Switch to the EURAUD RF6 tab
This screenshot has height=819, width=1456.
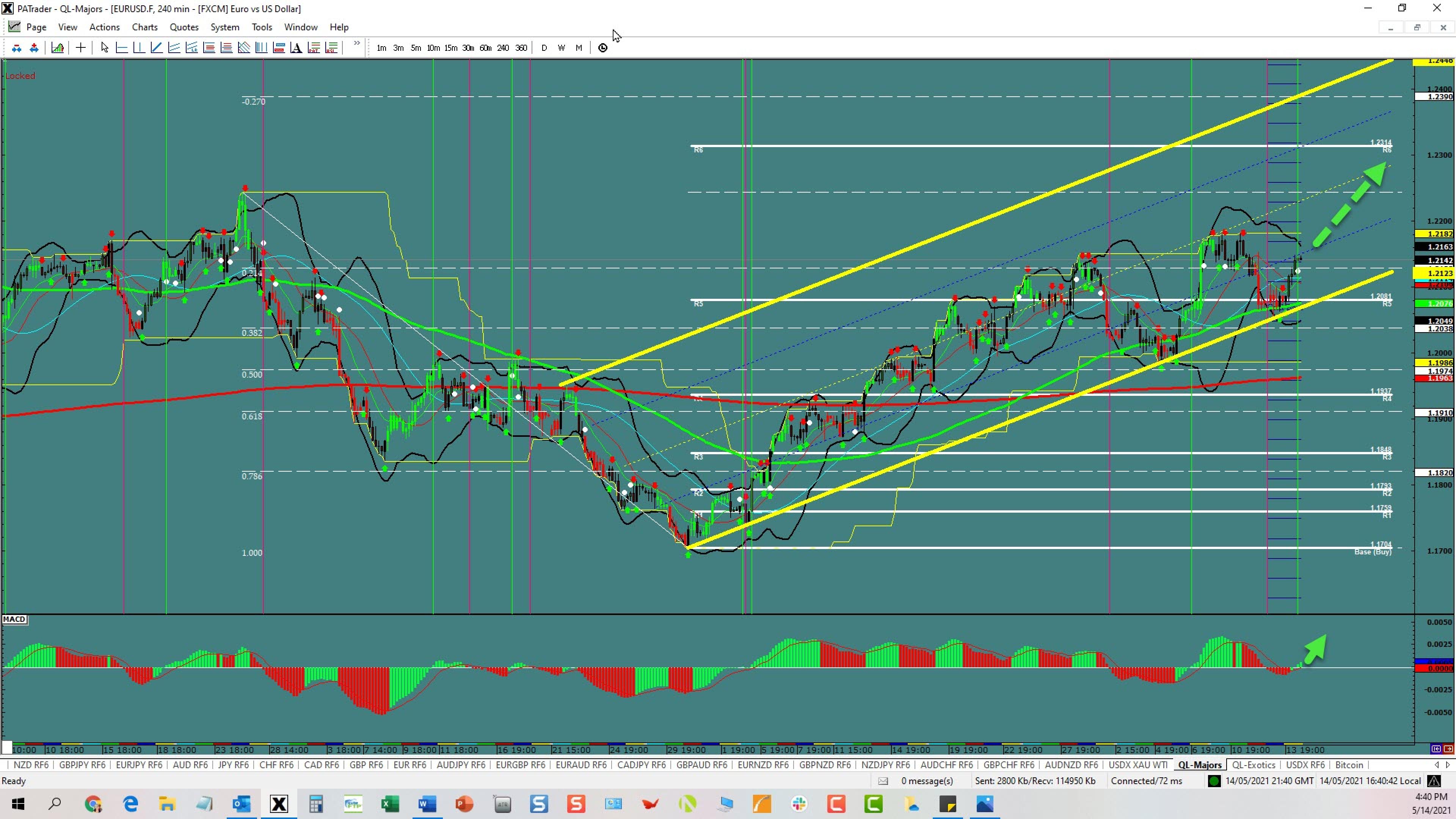click(581, 765)
